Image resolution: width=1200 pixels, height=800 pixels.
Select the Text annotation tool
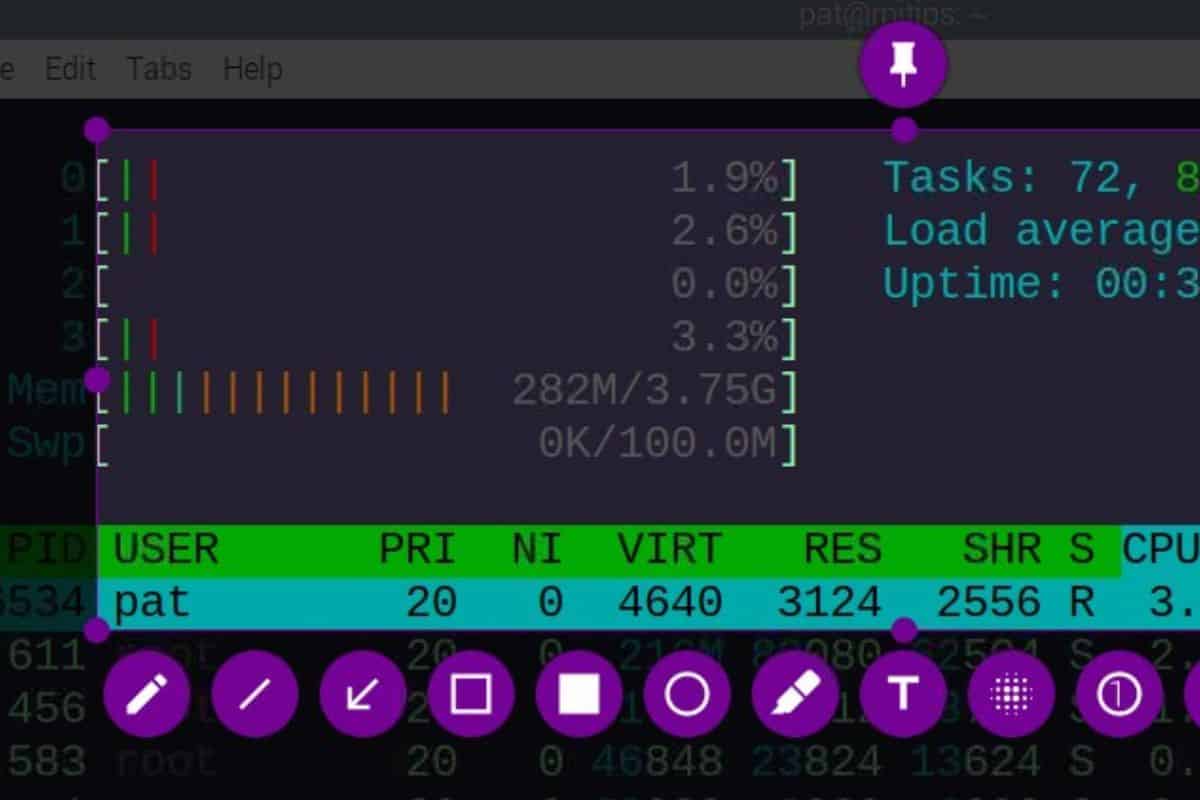click(x=904, y=694)
